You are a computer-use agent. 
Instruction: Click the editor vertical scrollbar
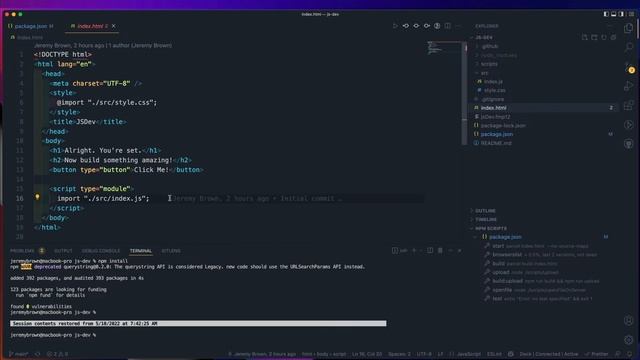[x=464, y=94]
